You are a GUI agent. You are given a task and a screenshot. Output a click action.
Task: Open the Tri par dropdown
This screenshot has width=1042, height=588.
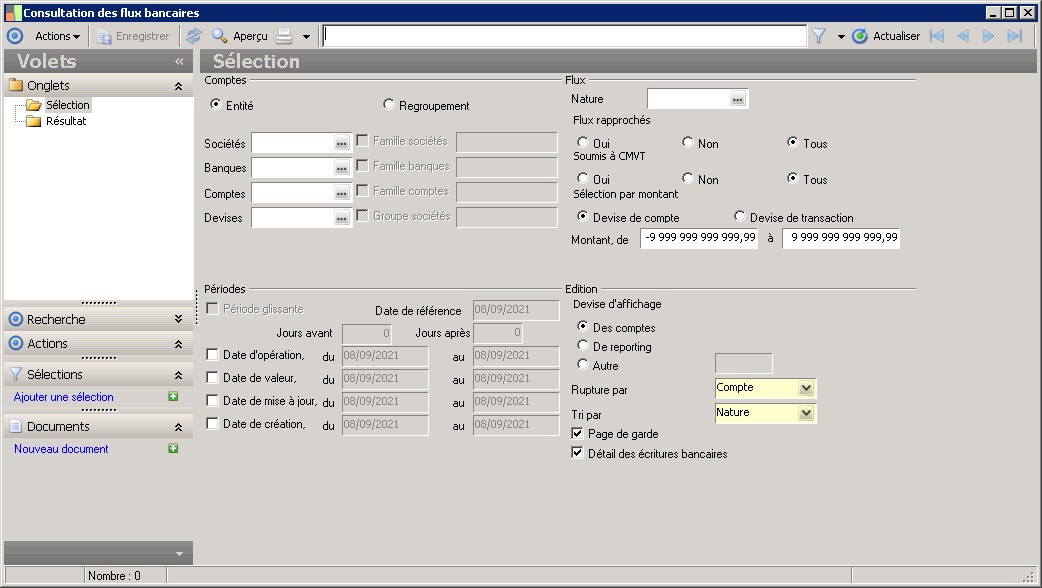coord(806,413)
